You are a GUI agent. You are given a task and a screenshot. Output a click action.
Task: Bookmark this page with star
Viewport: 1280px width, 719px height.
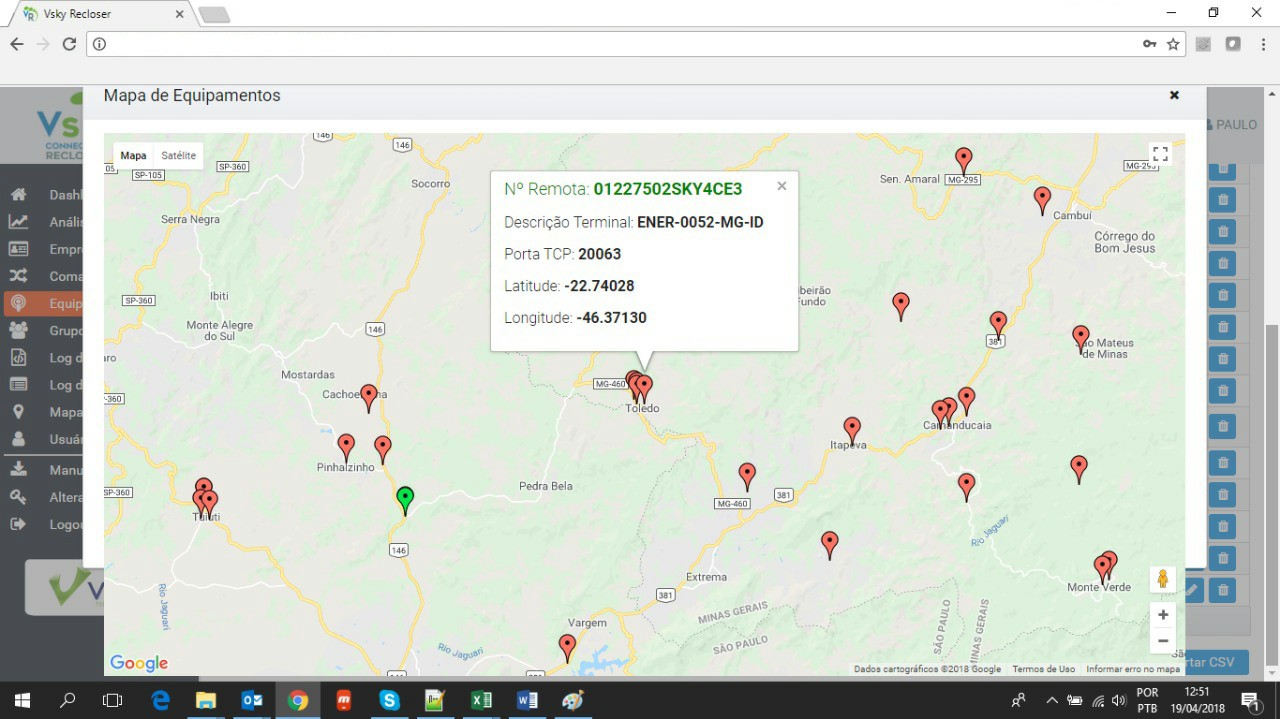[1173, 44]
